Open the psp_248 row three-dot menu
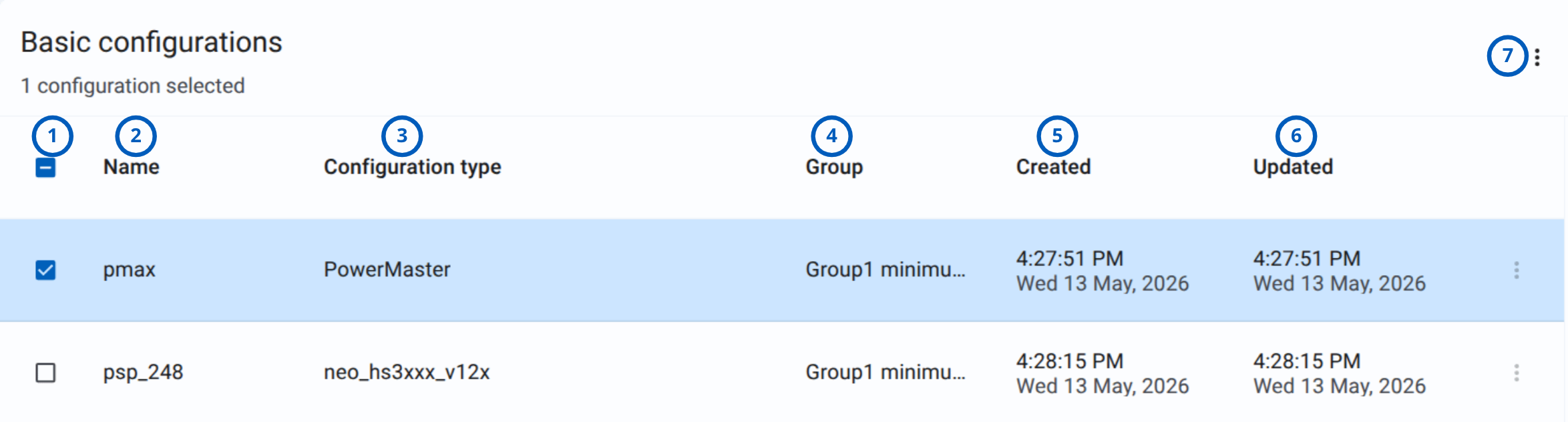Screen dimensions: 1568x422 coord(1517,373)
